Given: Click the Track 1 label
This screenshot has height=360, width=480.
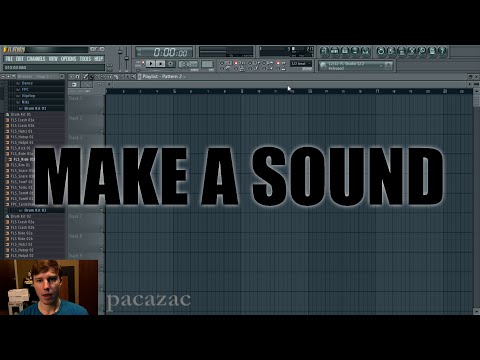Looking at the screenshot, I should click(74, 98).
